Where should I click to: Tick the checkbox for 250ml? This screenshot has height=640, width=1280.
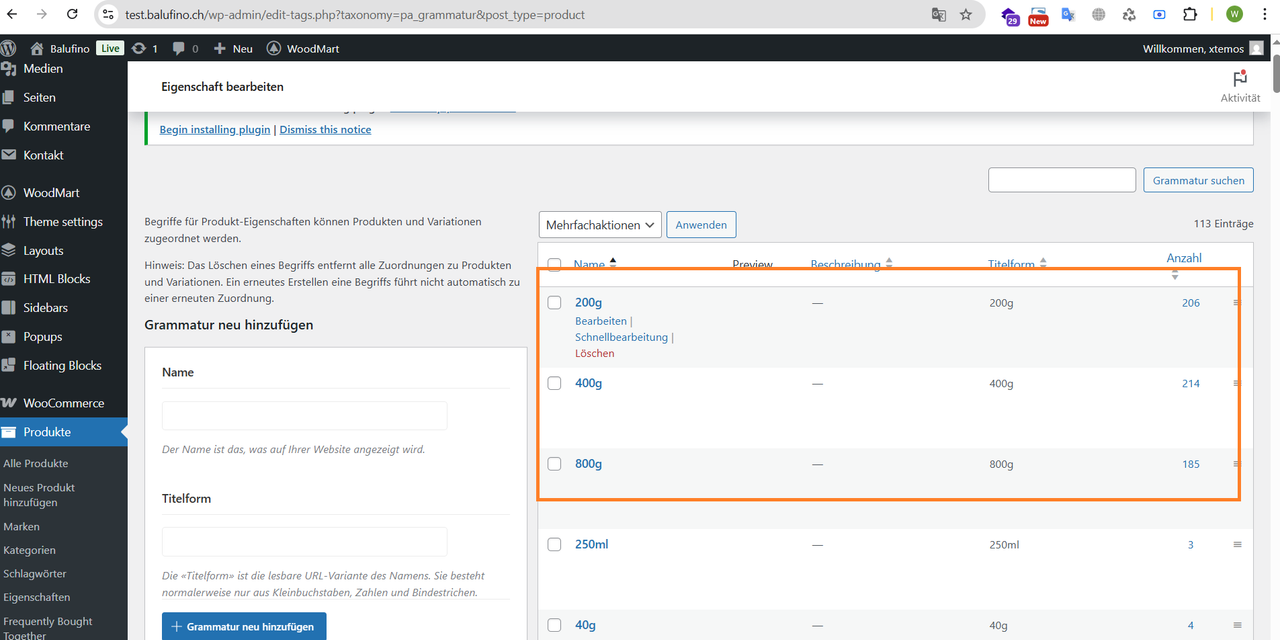pyautogui.click(x=554, y=544)
